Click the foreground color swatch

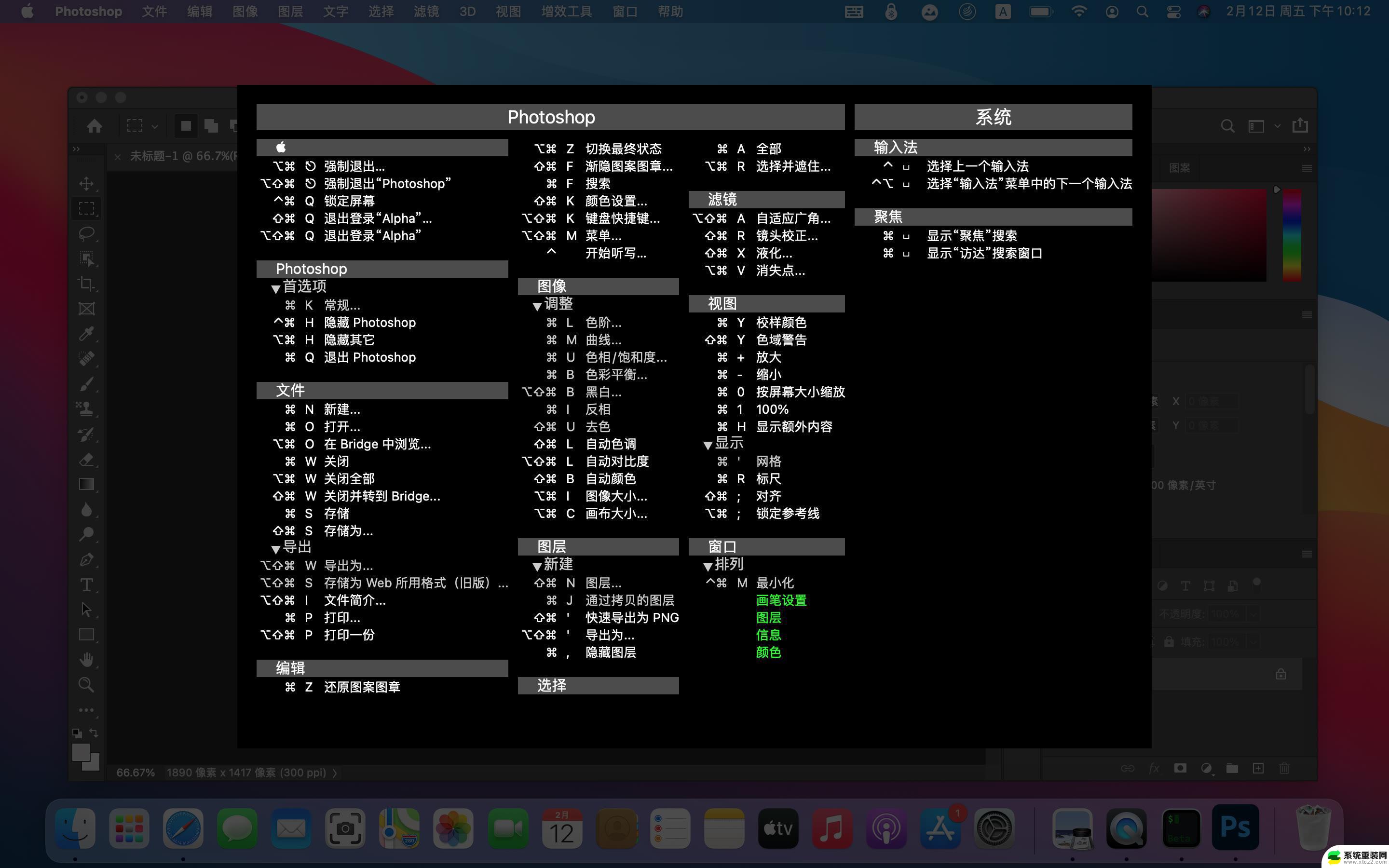(81, 751)
